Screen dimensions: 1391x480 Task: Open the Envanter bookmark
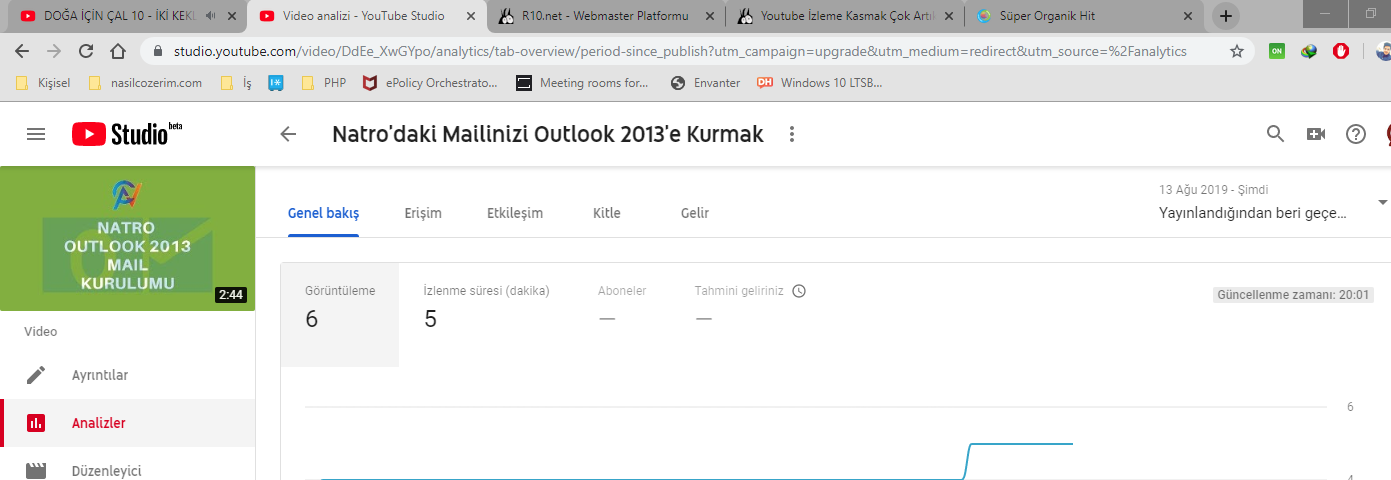706,83
